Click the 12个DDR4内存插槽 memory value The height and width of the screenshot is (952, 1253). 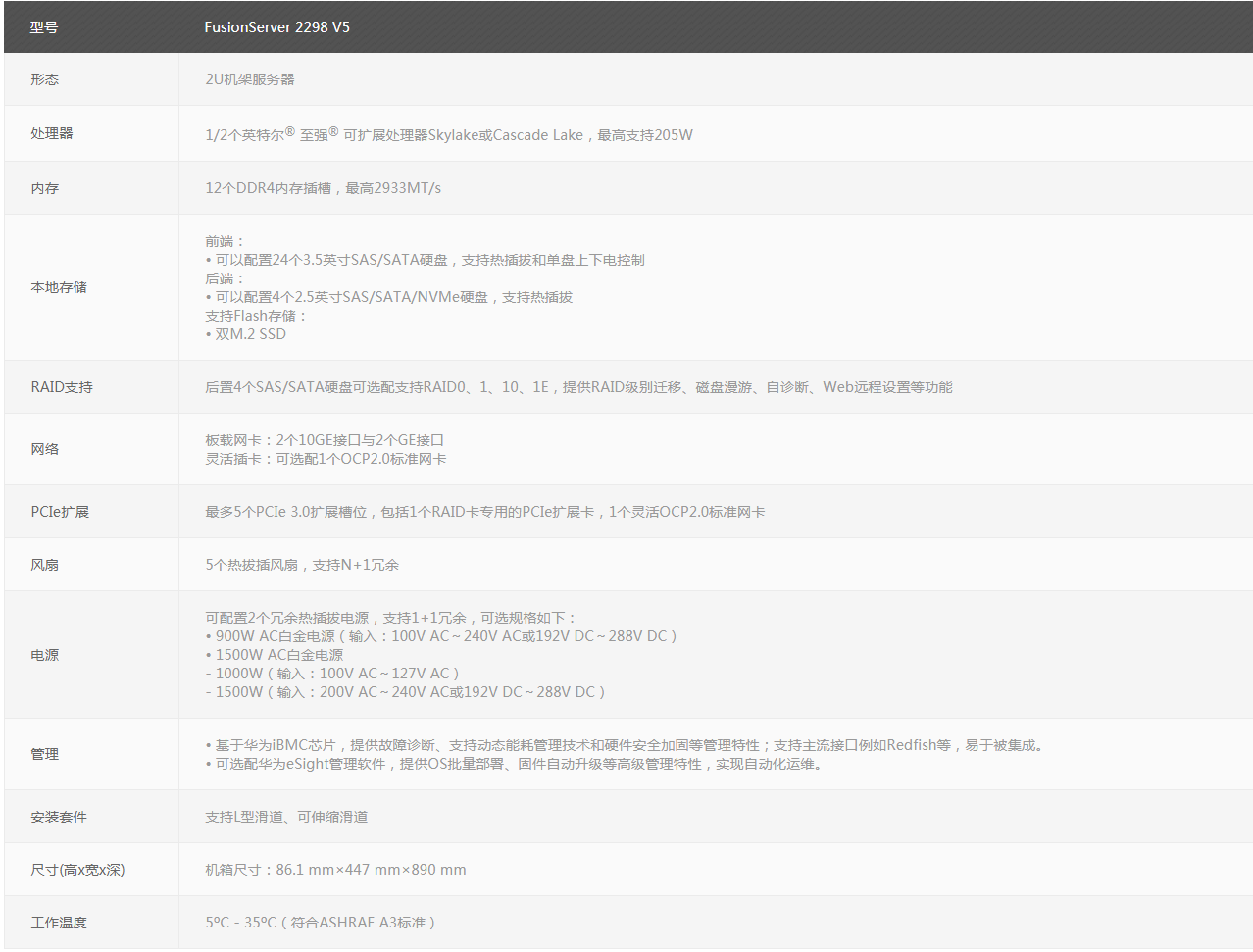point(324,188)
